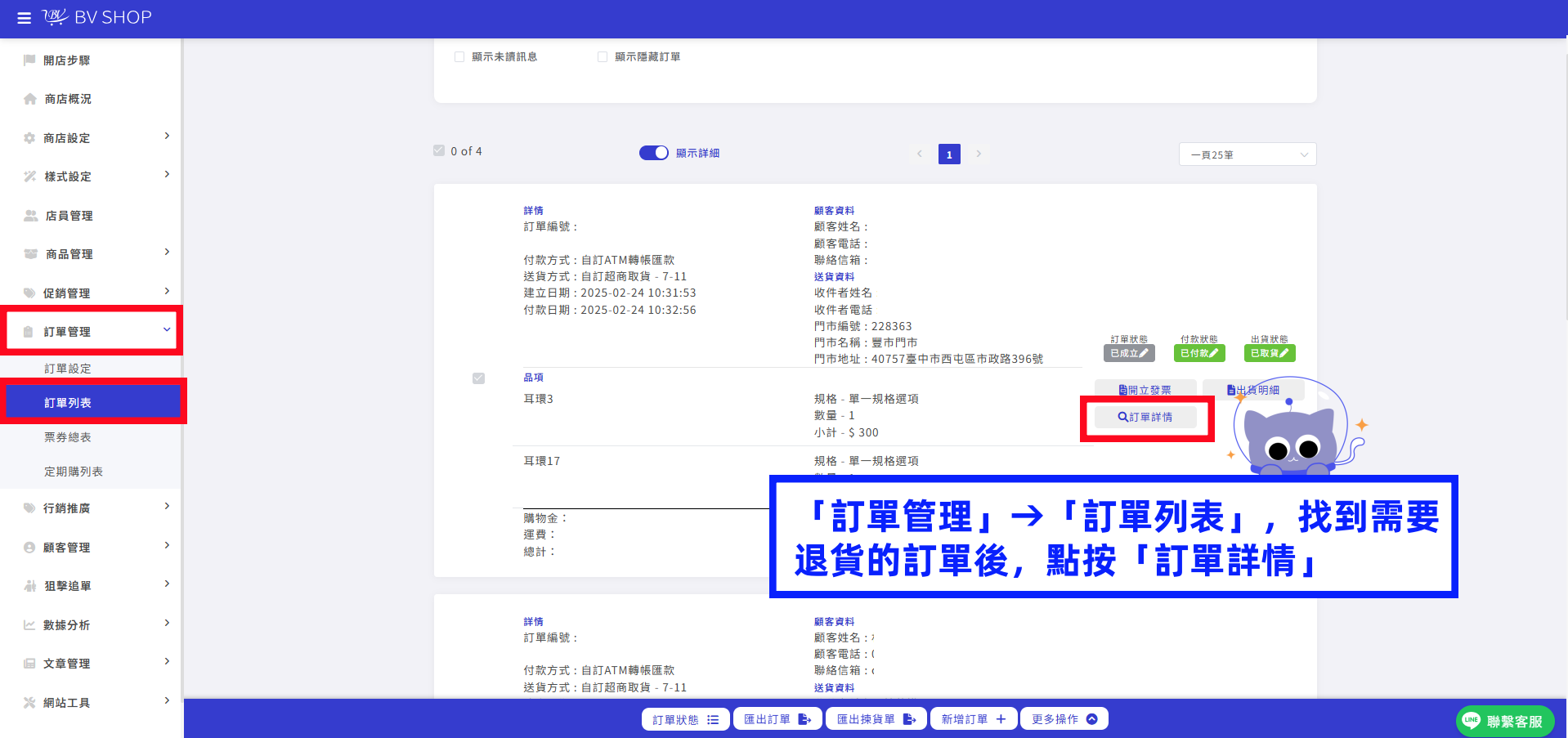This screenshot has height=738, width=1568.
Task: Click the gear icon beside 商店設定
Action: [x=29, y=138]
